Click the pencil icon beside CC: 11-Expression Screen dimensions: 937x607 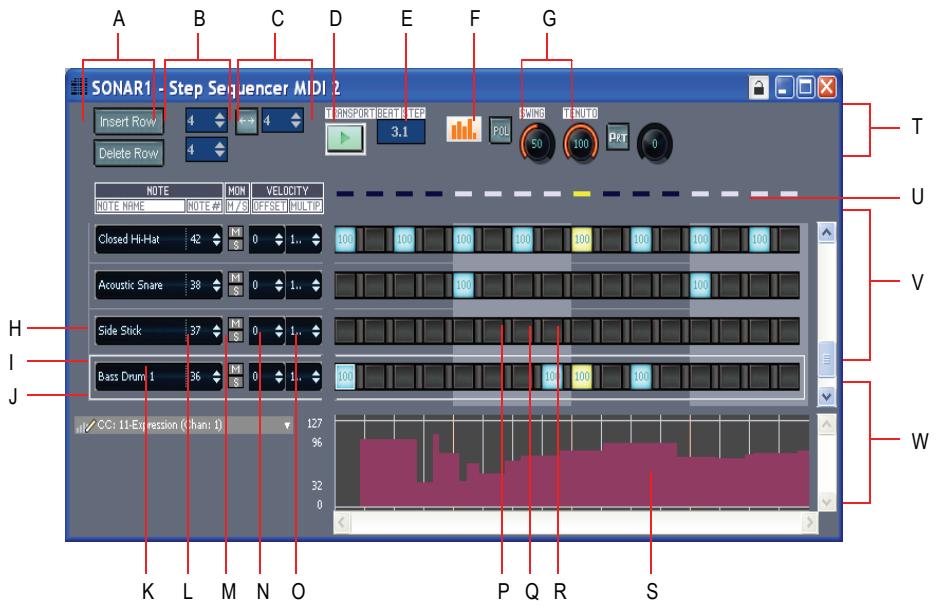click(90, 425)
